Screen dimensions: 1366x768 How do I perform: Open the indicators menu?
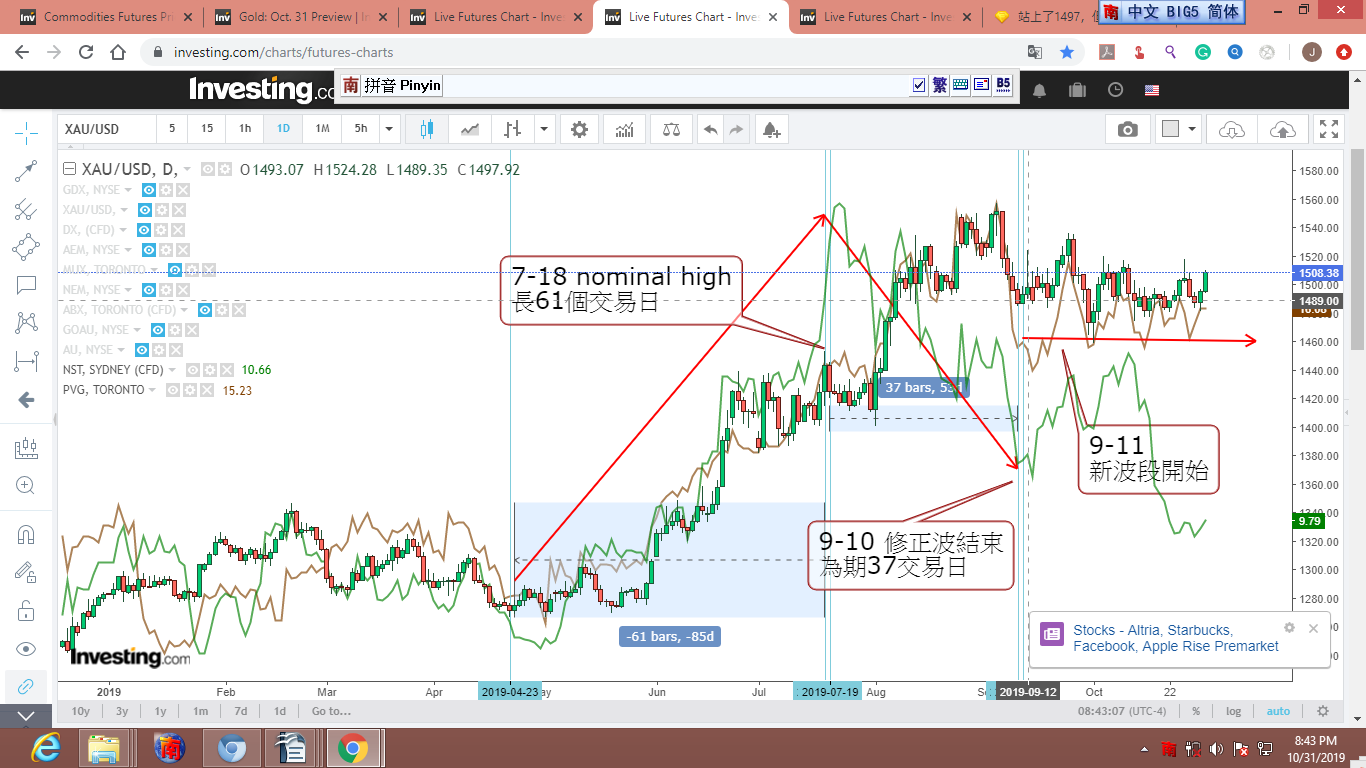tap(625, 129)
